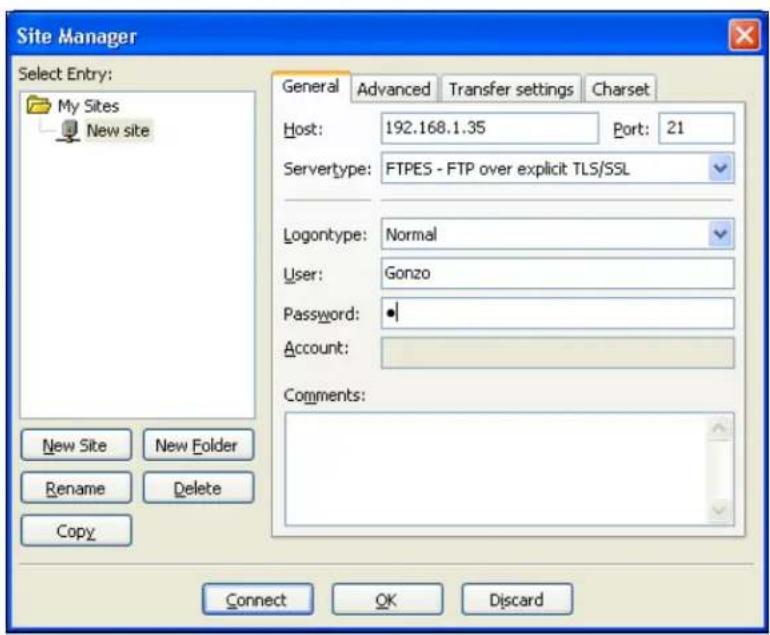
Task: Open the Servertype dropdown arrow
Action: point(720,168)
